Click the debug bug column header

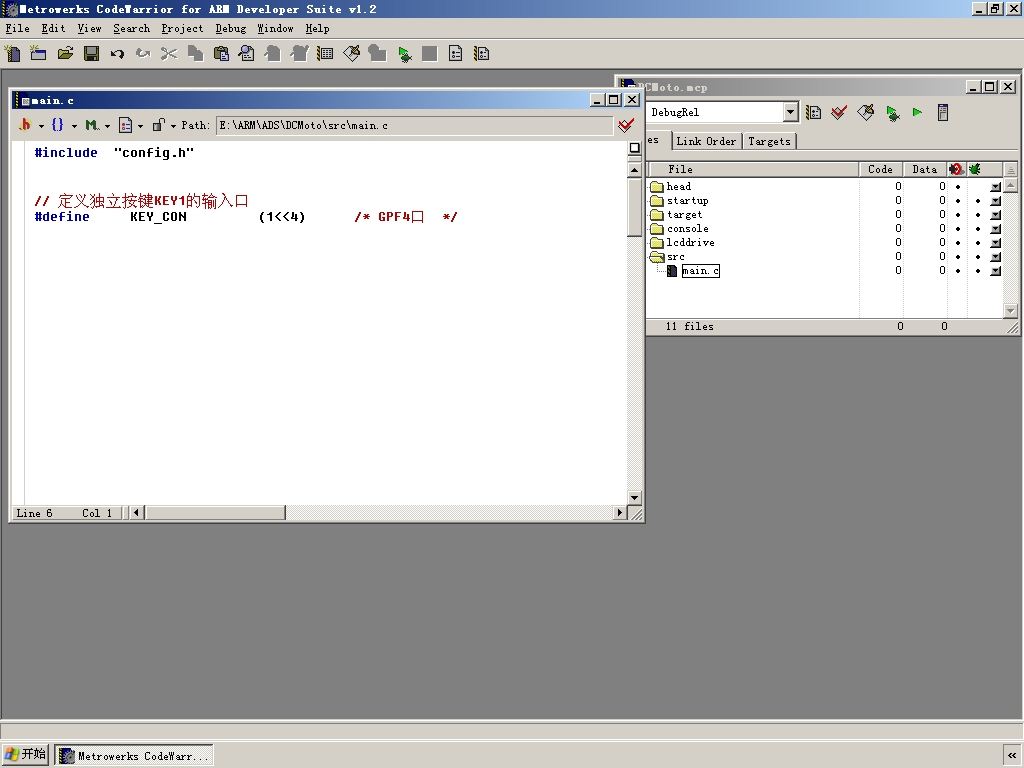975,169
